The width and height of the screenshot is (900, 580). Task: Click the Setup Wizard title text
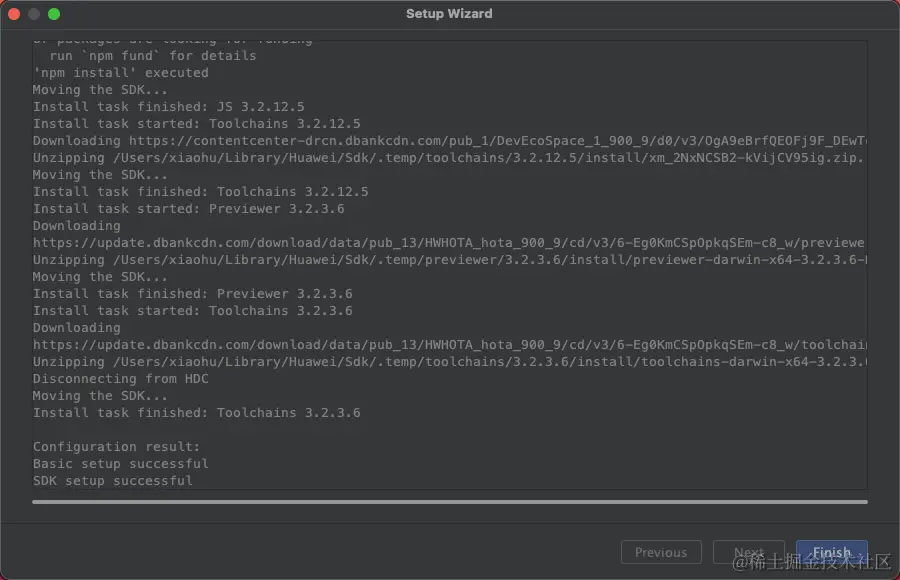tap(449, 14)
